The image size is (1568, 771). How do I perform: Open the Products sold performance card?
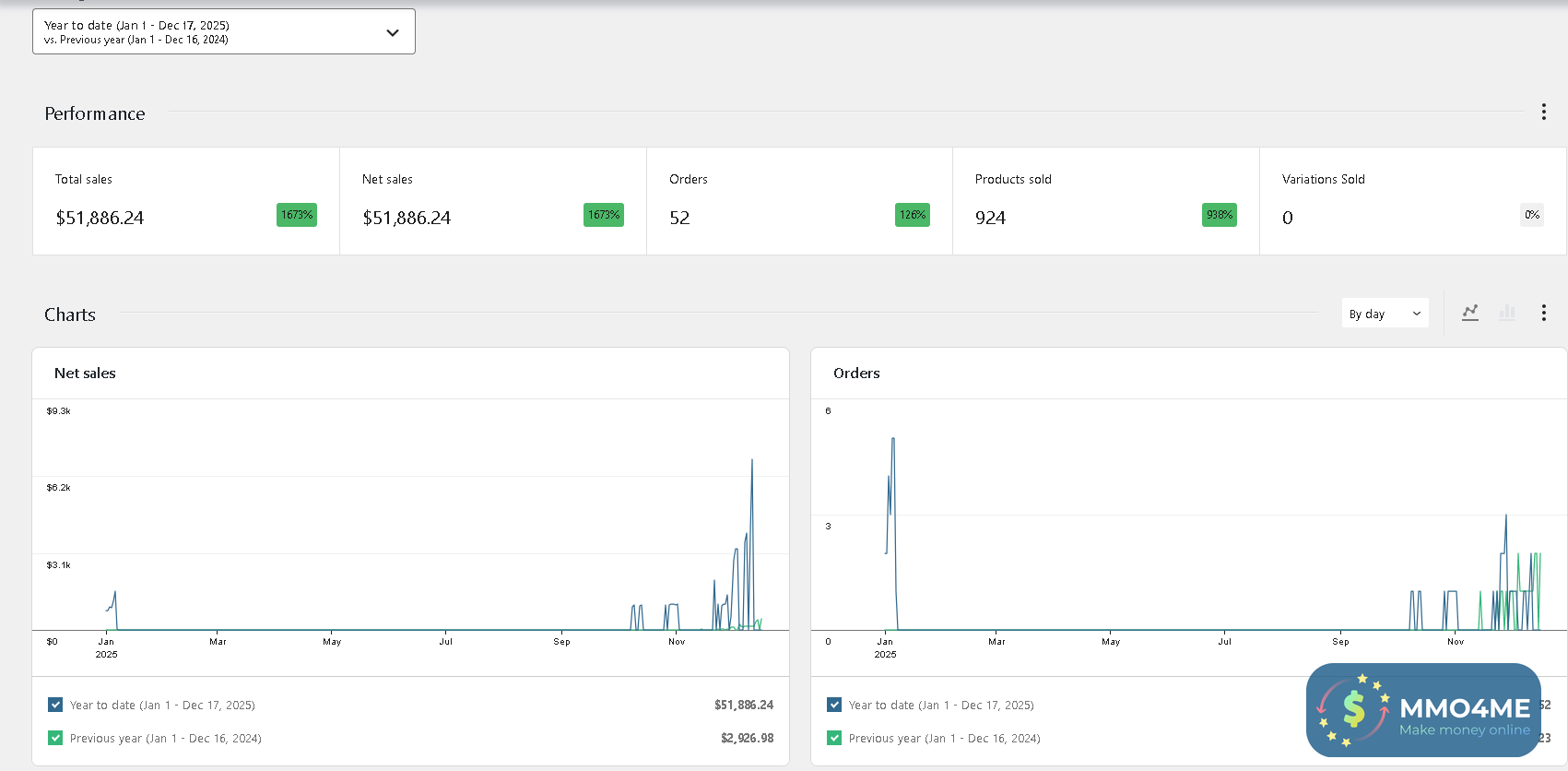(1105, 201)
